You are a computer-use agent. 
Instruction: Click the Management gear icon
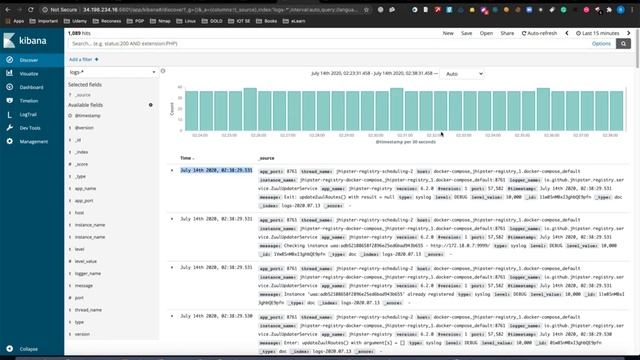click(x=9, y=141)
